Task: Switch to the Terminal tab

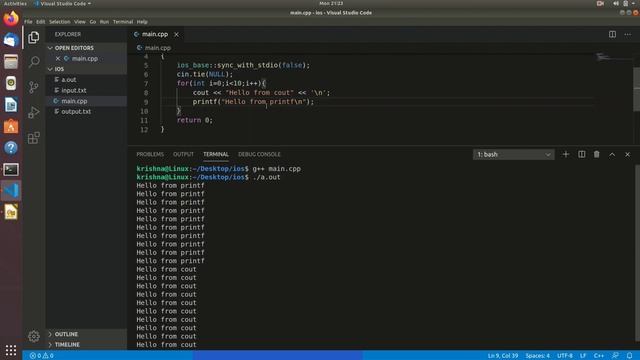Action: pos(216,154)
